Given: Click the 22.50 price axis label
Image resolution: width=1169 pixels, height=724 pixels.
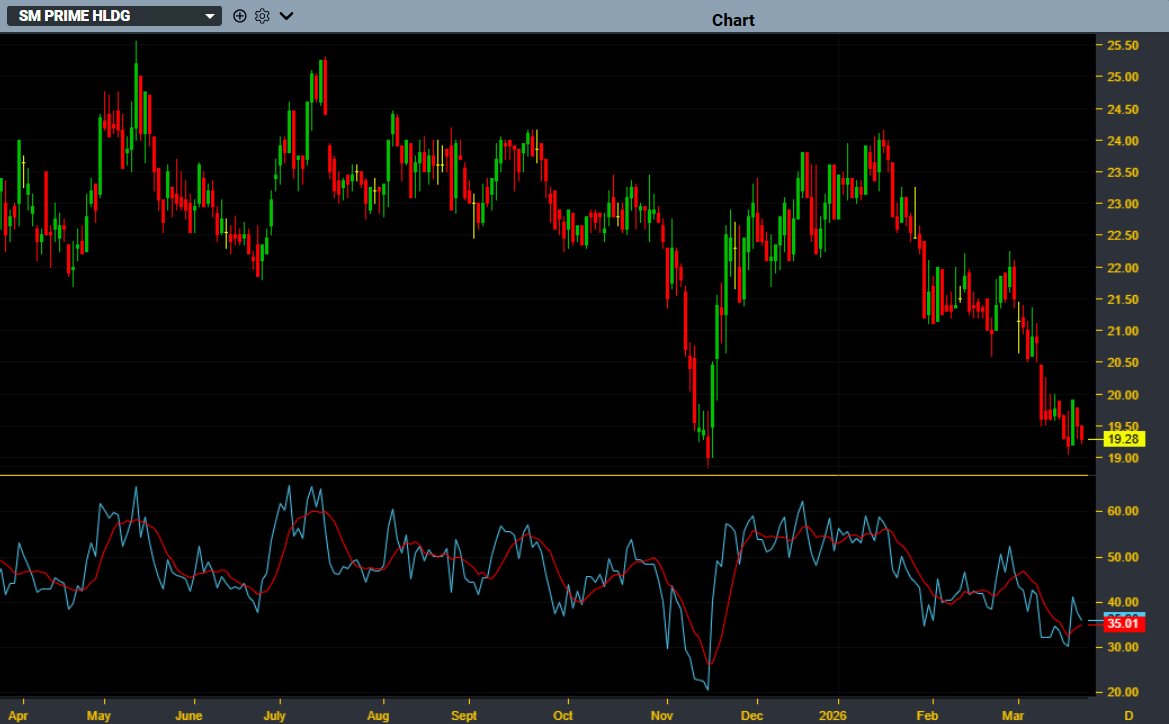Looking at the screenshot, I should tap(1122, 236).
